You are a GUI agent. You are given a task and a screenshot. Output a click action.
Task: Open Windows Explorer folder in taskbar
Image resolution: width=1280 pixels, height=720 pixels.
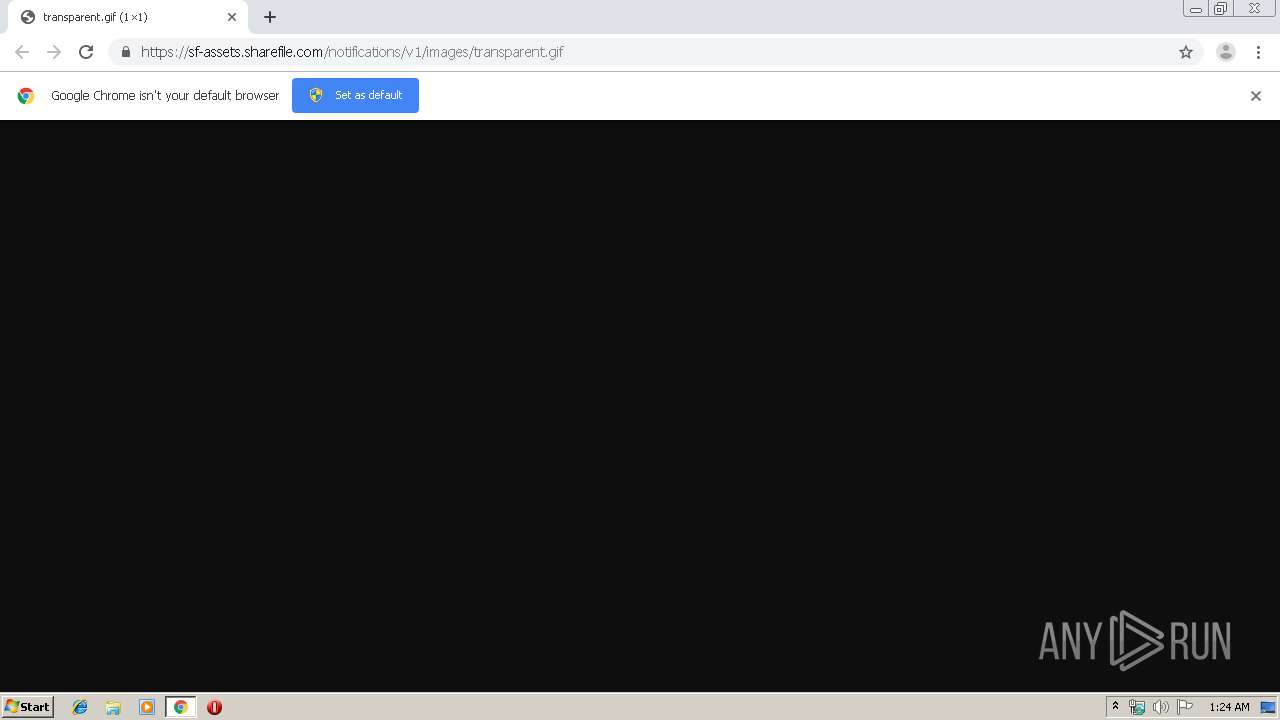pyautogui.click(x=113, y=707)
